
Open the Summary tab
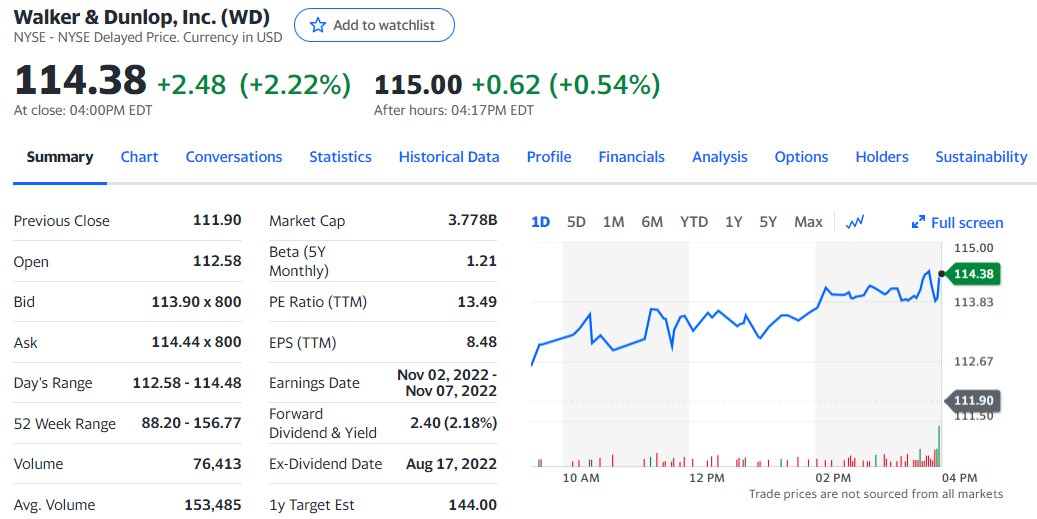[x=60, y=157]
